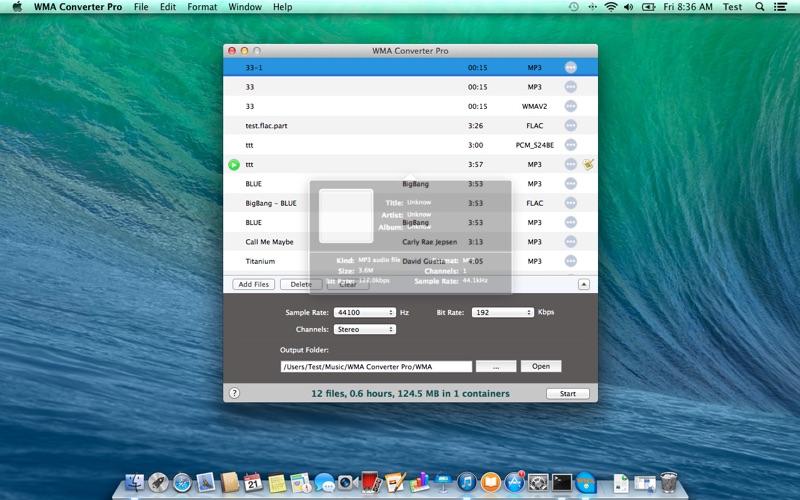
Task: Select the Titanium row
Action: 410,261
